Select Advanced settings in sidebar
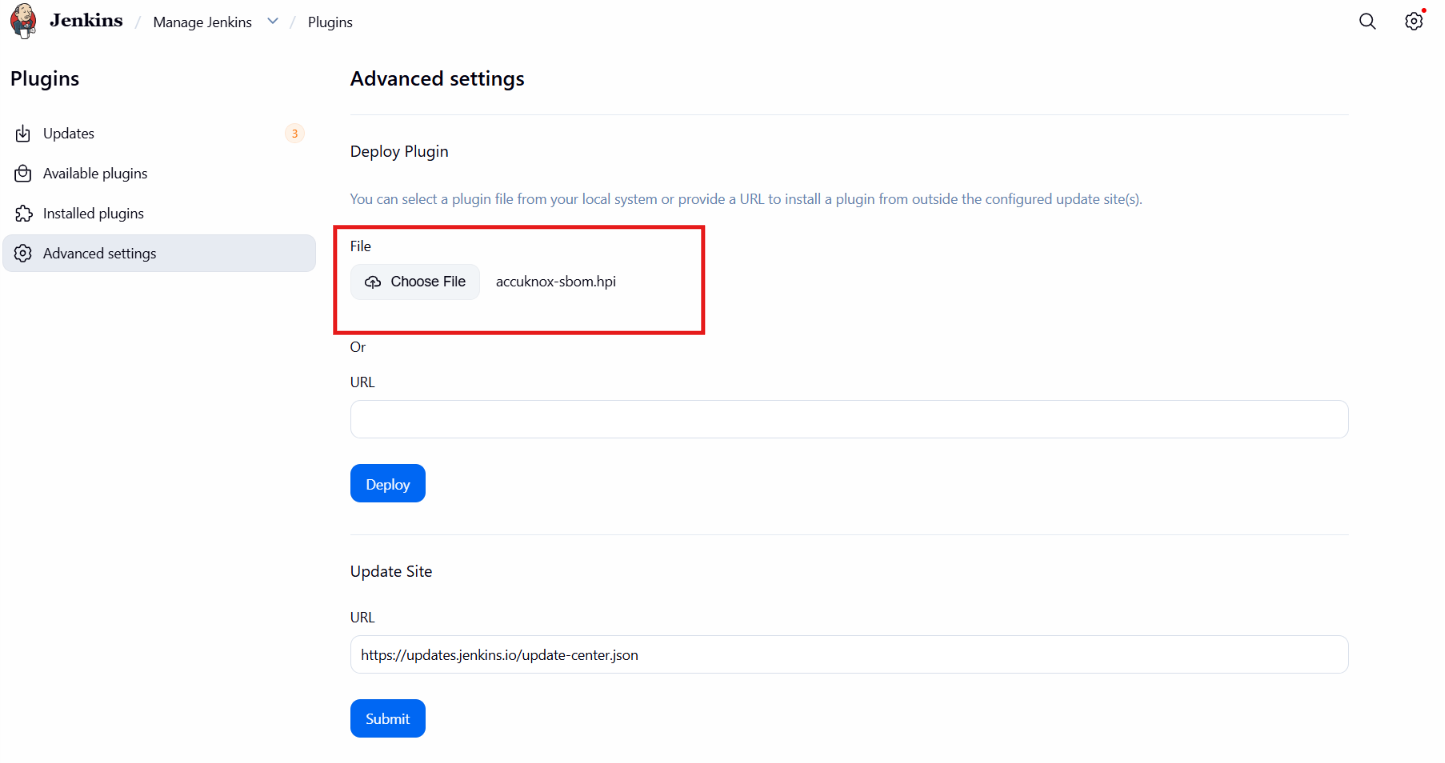 click(x=159, y=254)
